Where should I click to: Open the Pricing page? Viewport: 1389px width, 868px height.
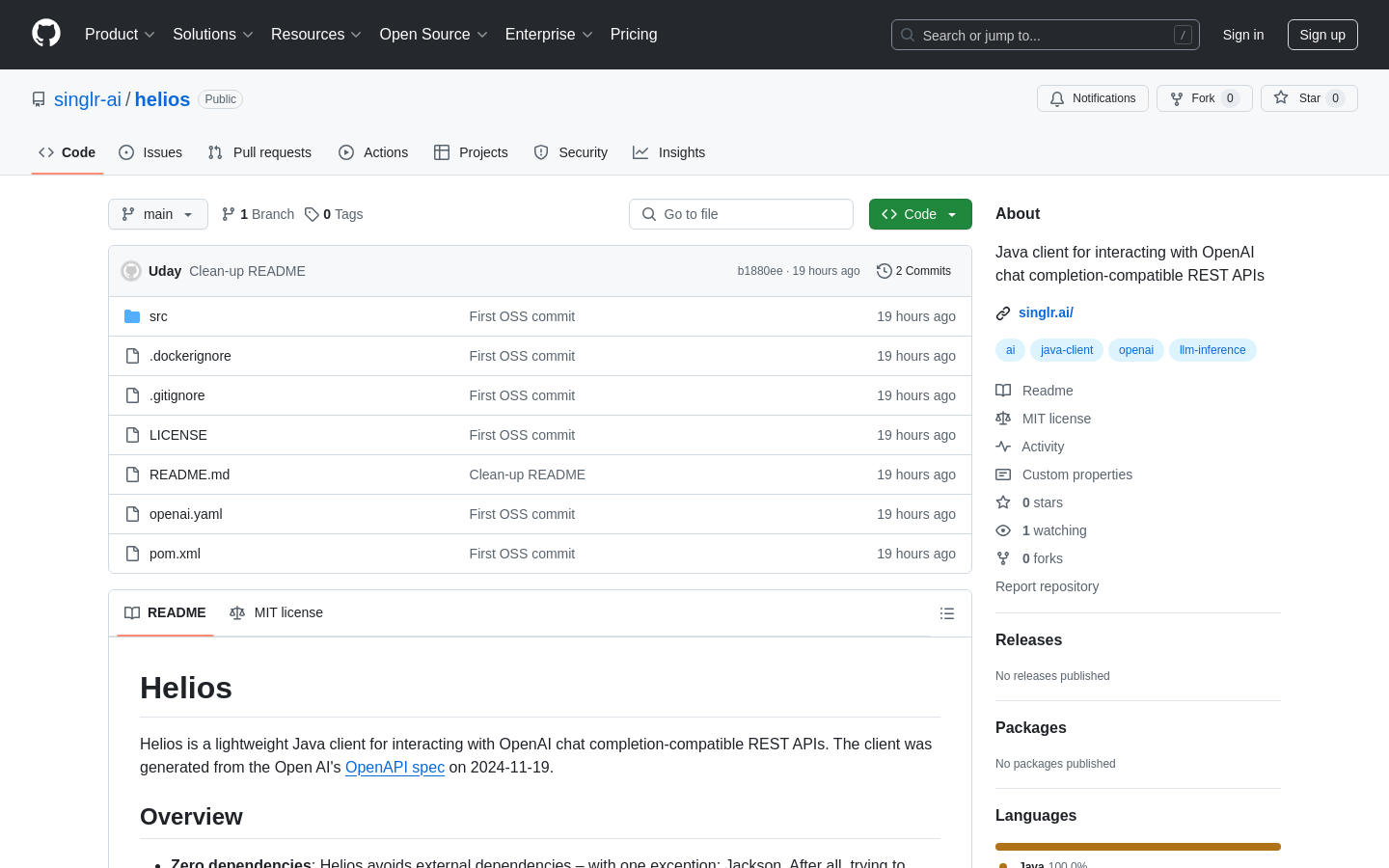634,35
